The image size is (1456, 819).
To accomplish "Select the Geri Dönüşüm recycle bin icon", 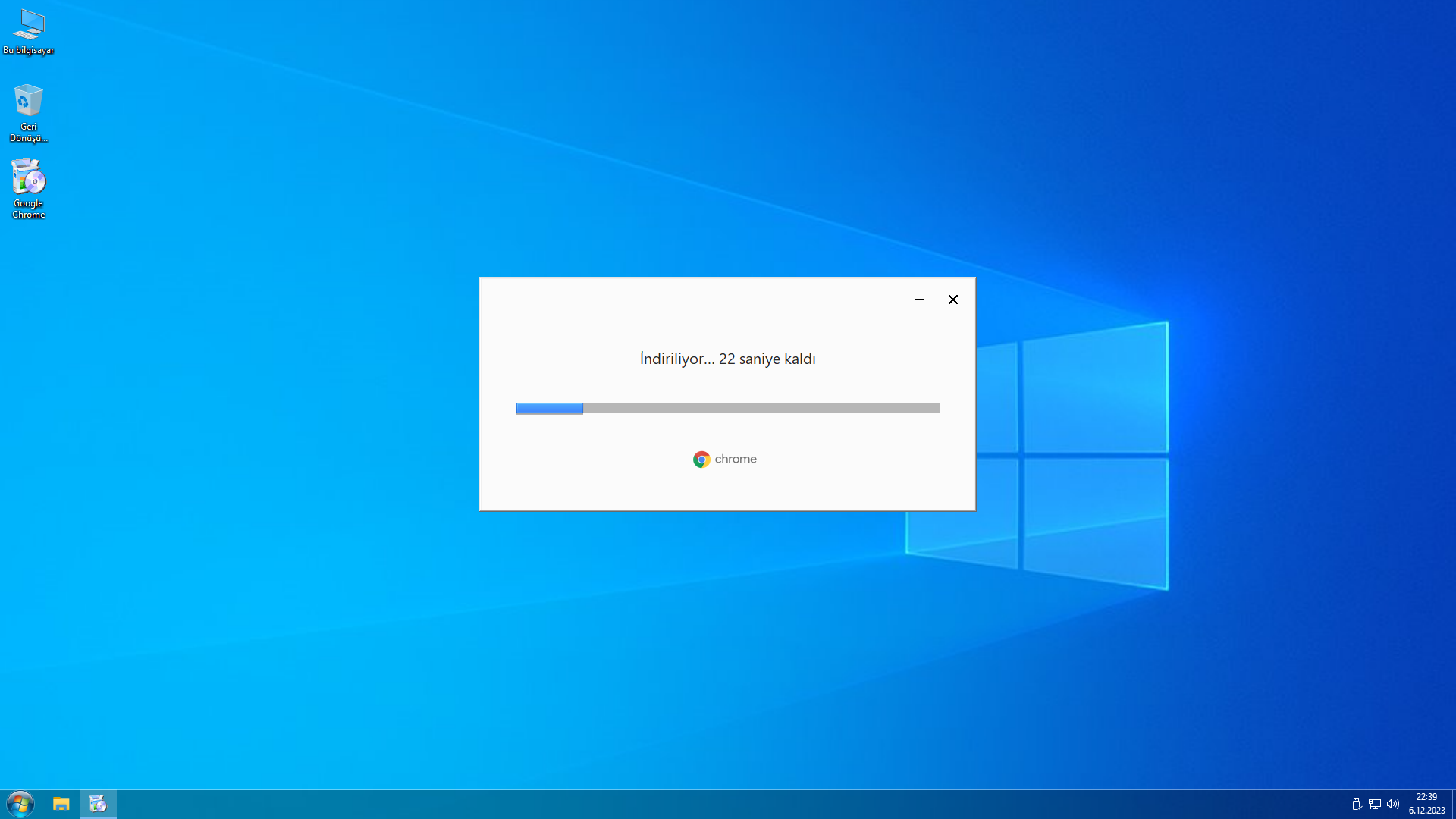I will pyautogui.click(x=29, y=113).
